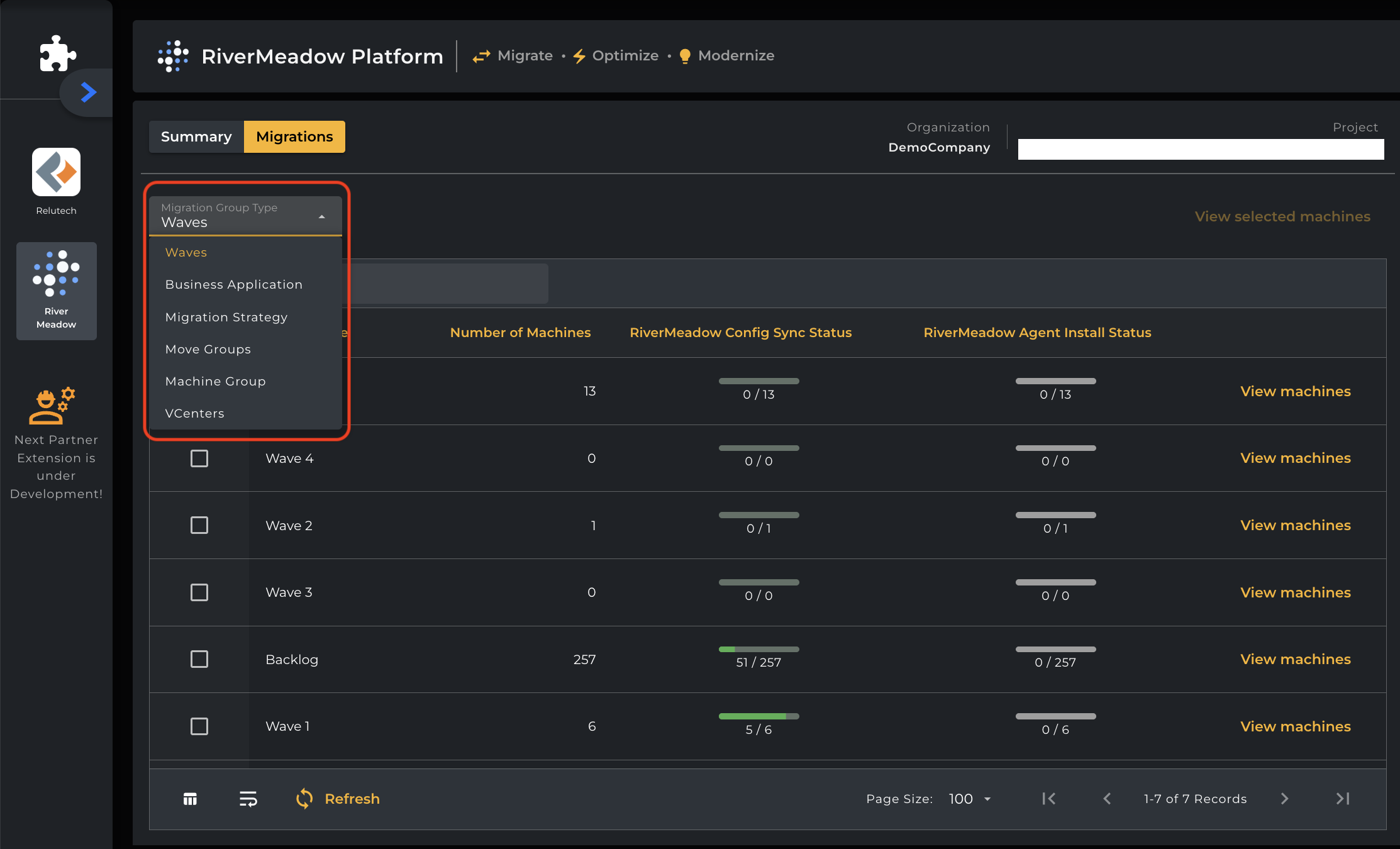Click the wrap text rows icon
1400x849 pixels.
pos(248,799)
